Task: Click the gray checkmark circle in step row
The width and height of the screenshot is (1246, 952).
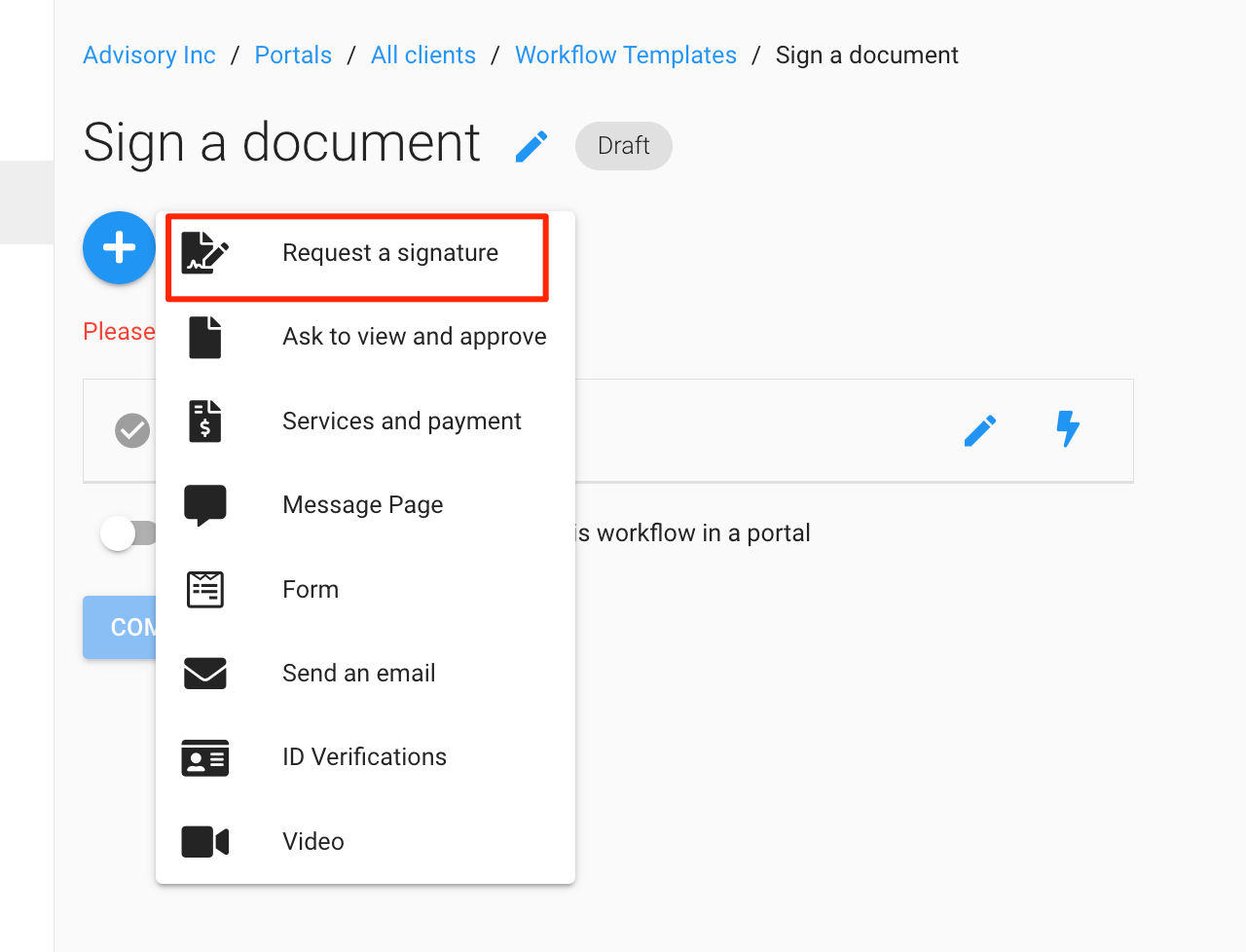Action: click(x=132, y=429)
